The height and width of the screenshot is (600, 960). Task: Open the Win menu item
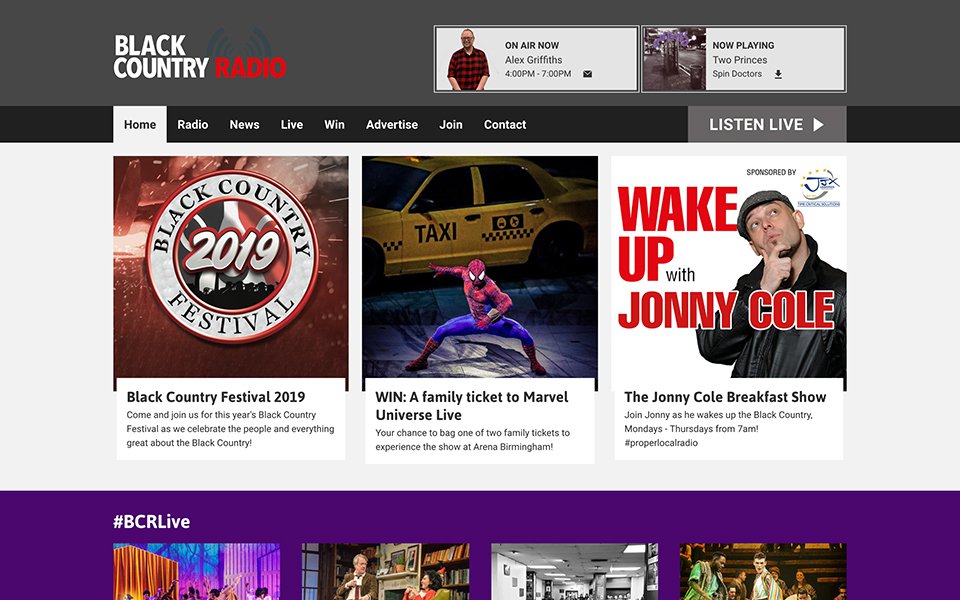pos(334,124)
